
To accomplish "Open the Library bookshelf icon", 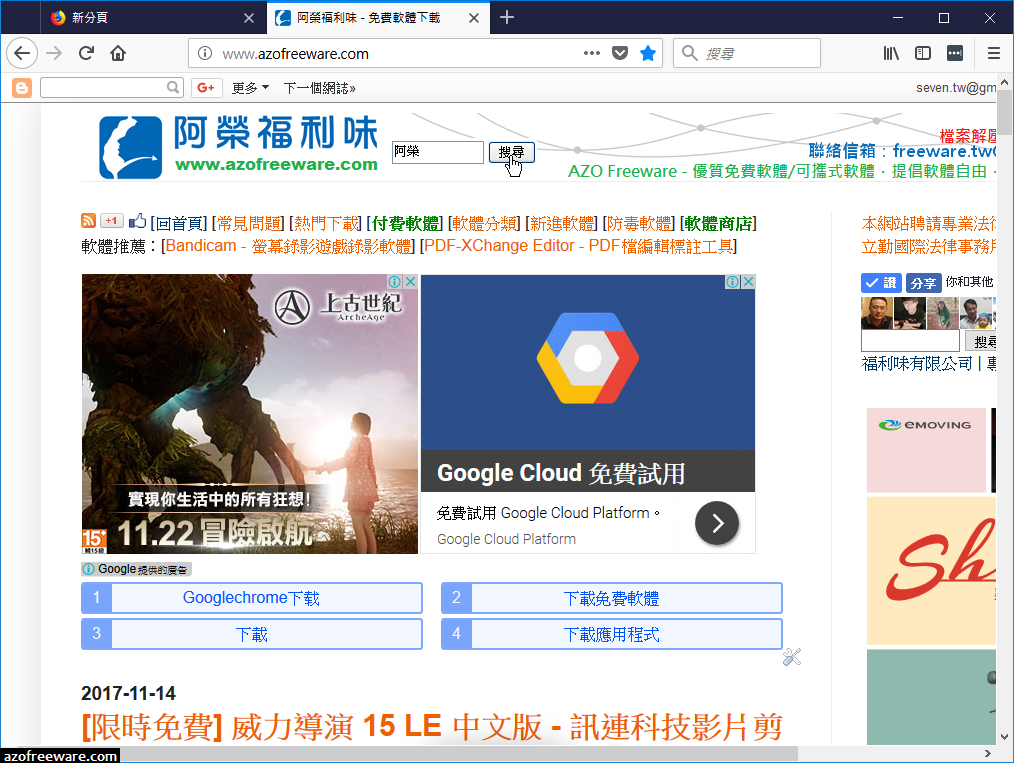I will tap(891, 53).
